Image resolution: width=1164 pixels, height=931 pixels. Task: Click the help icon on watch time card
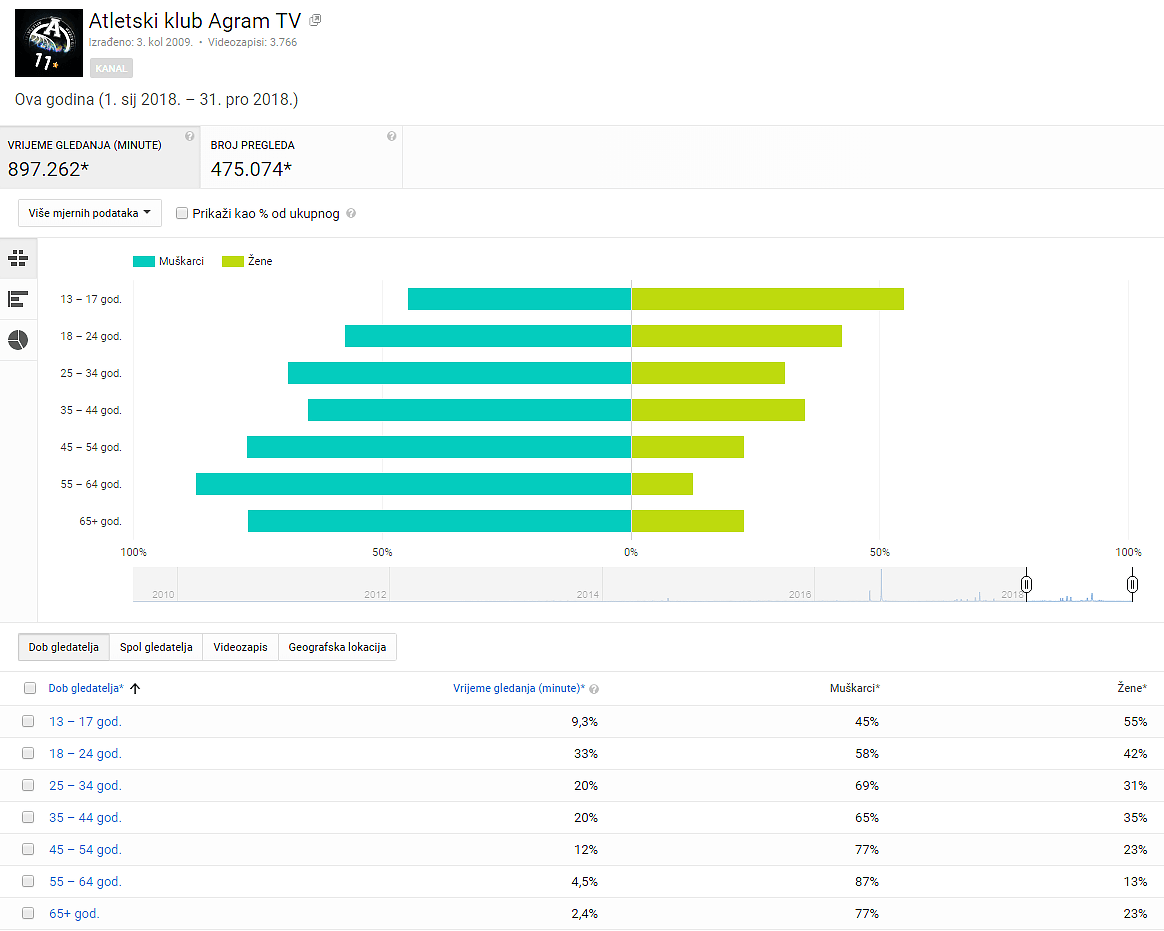tap(189, 136)
